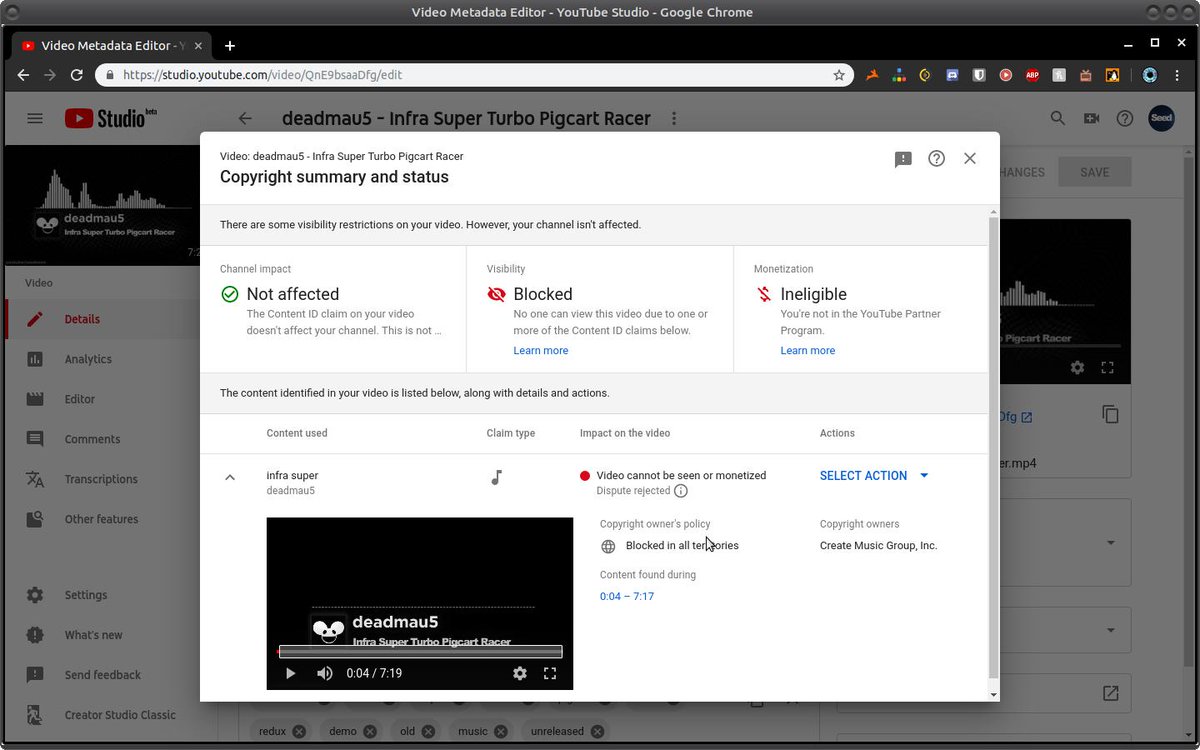Open What's new in the sidebar
This screenshot has width=1200, height=750.
[x=102, y=635]
